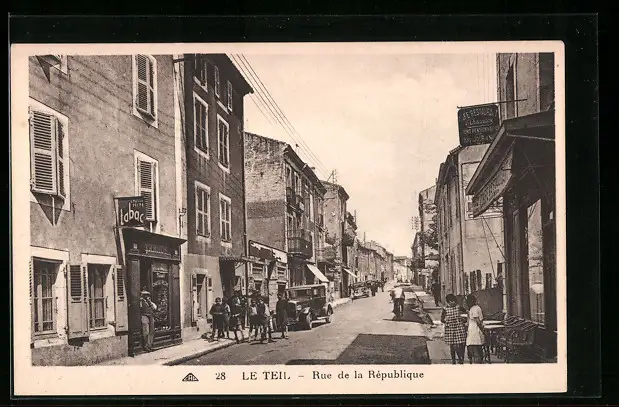The height and width of the screenshot is (407, 619).
Task: Click the number 28 in the caption
Action: [220, 376]
